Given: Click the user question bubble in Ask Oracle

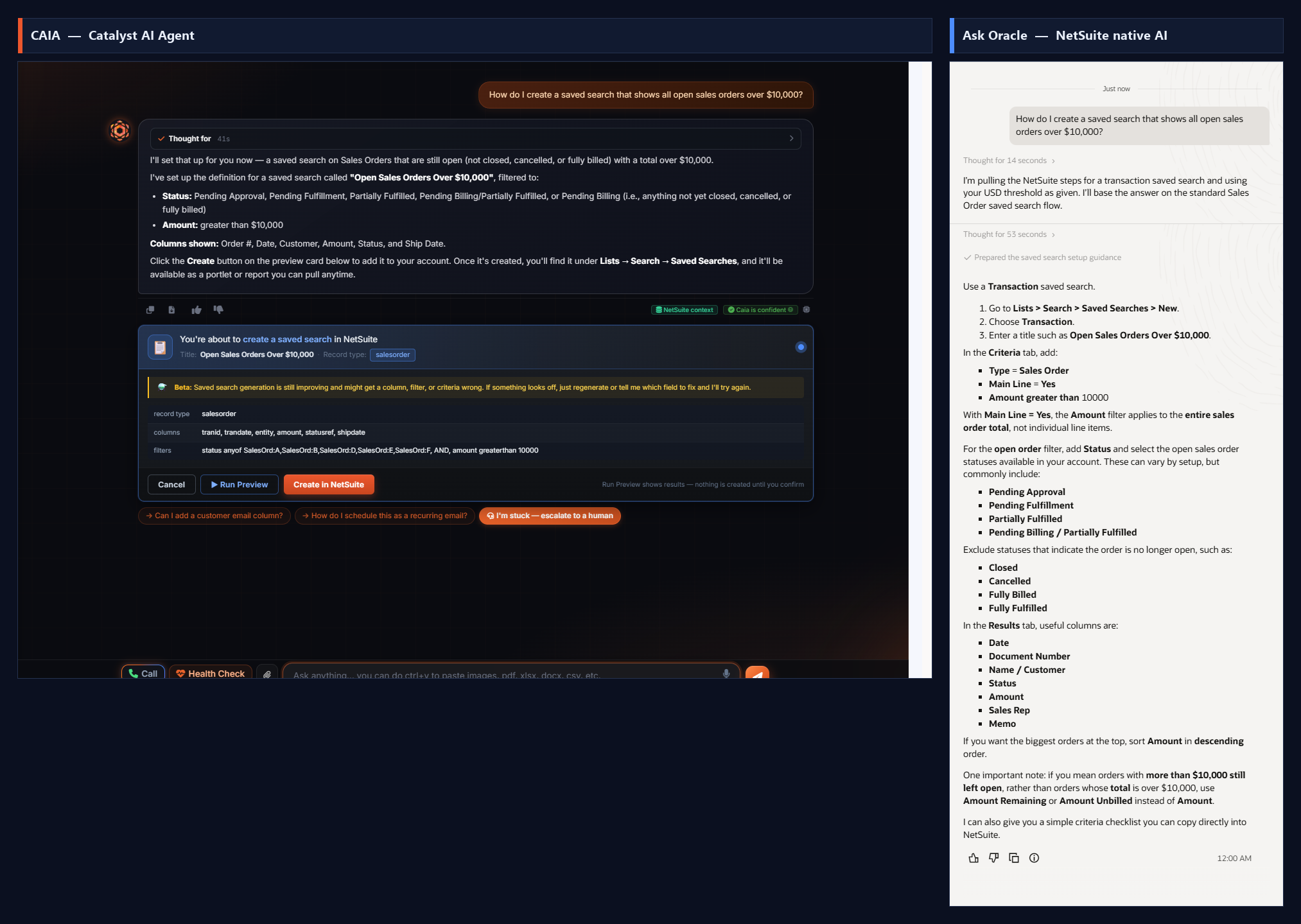Looking at the screenshot, I should pyautogui.click(x=1139, y=125).
